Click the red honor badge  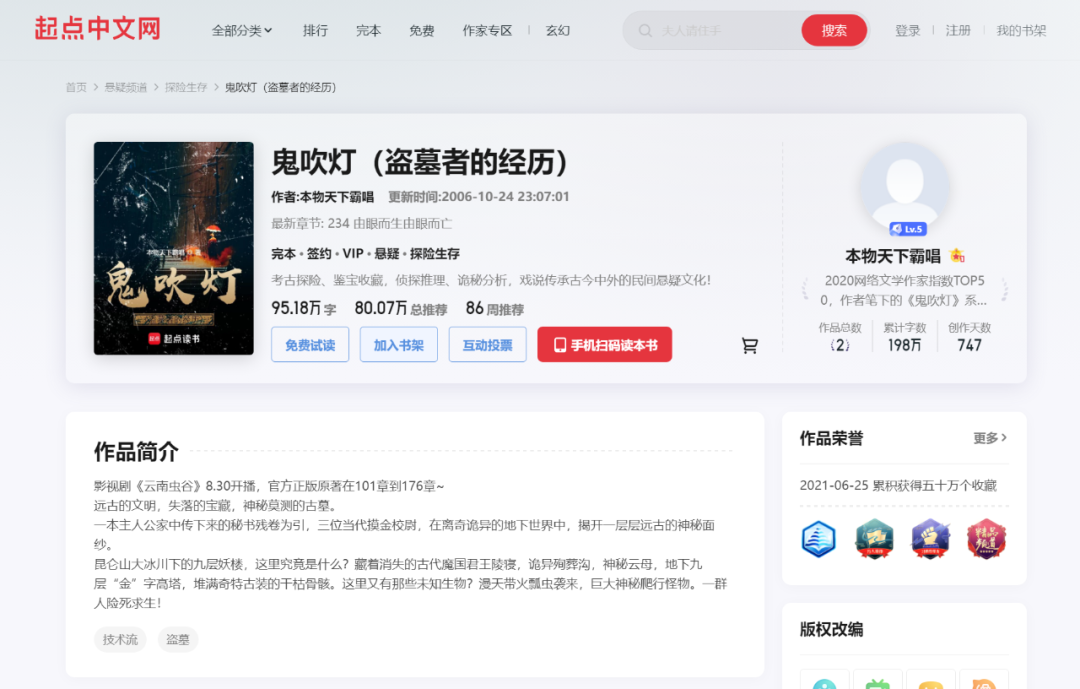coord(986,539)
